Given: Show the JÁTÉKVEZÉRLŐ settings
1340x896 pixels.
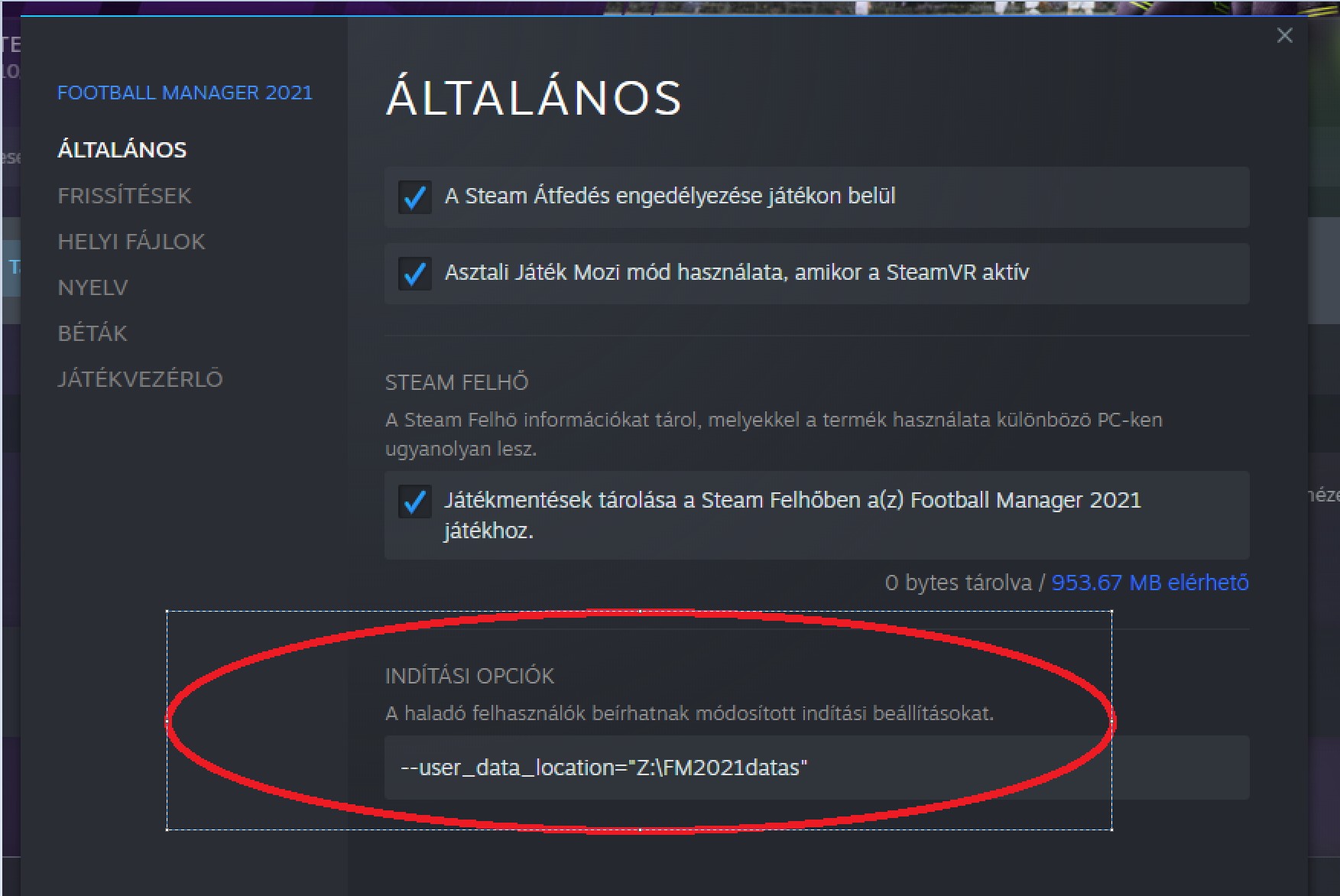Looking at the screenshot, I should coord(140,378).
